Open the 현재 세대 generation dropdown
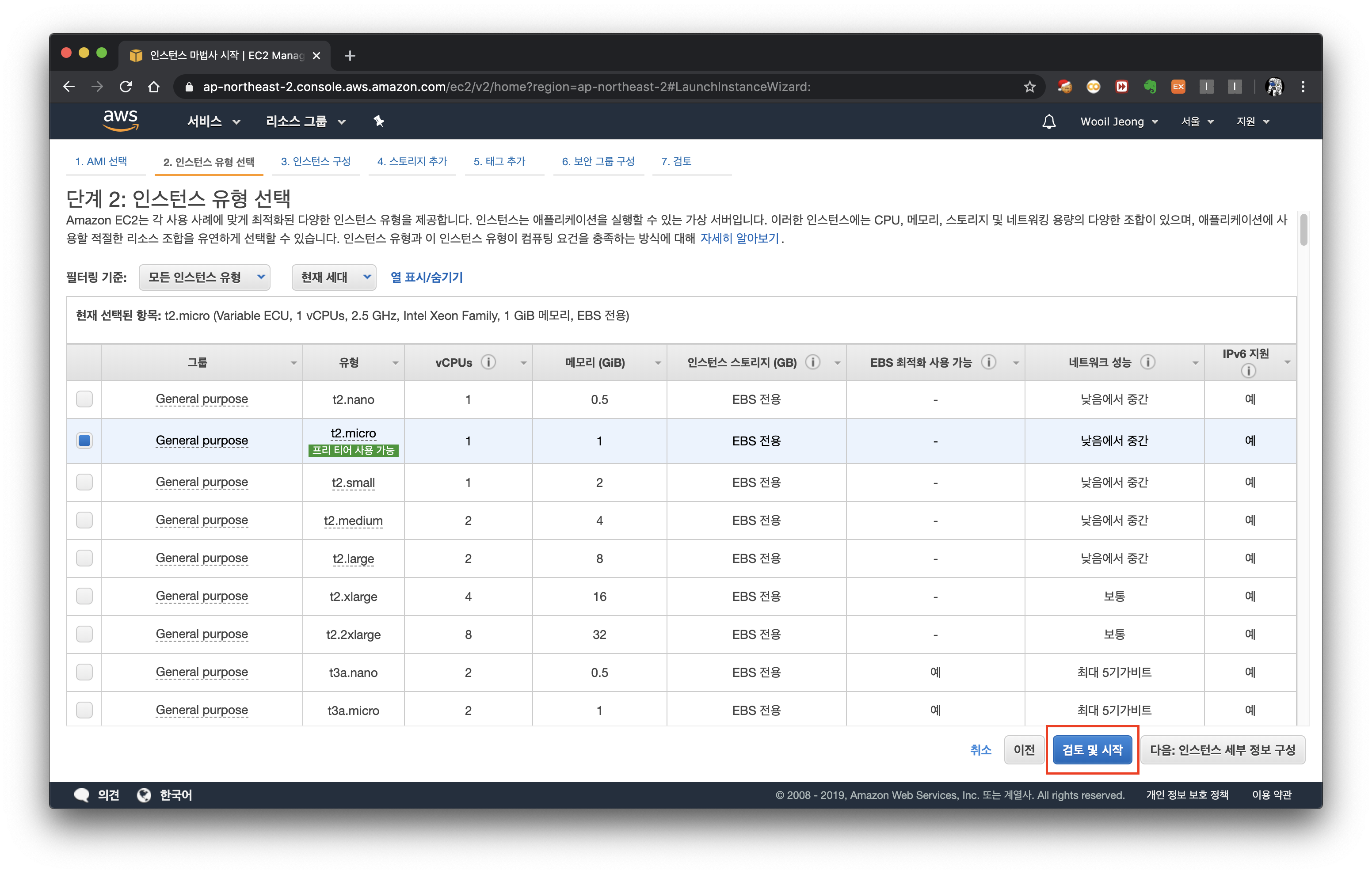This screenshot has width=1372, height=874. pos(334,277)
